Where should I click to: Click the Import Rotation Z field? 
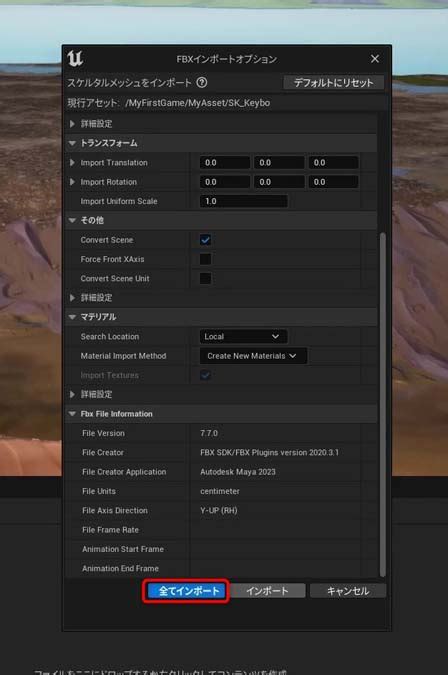[x=333, y=182]
